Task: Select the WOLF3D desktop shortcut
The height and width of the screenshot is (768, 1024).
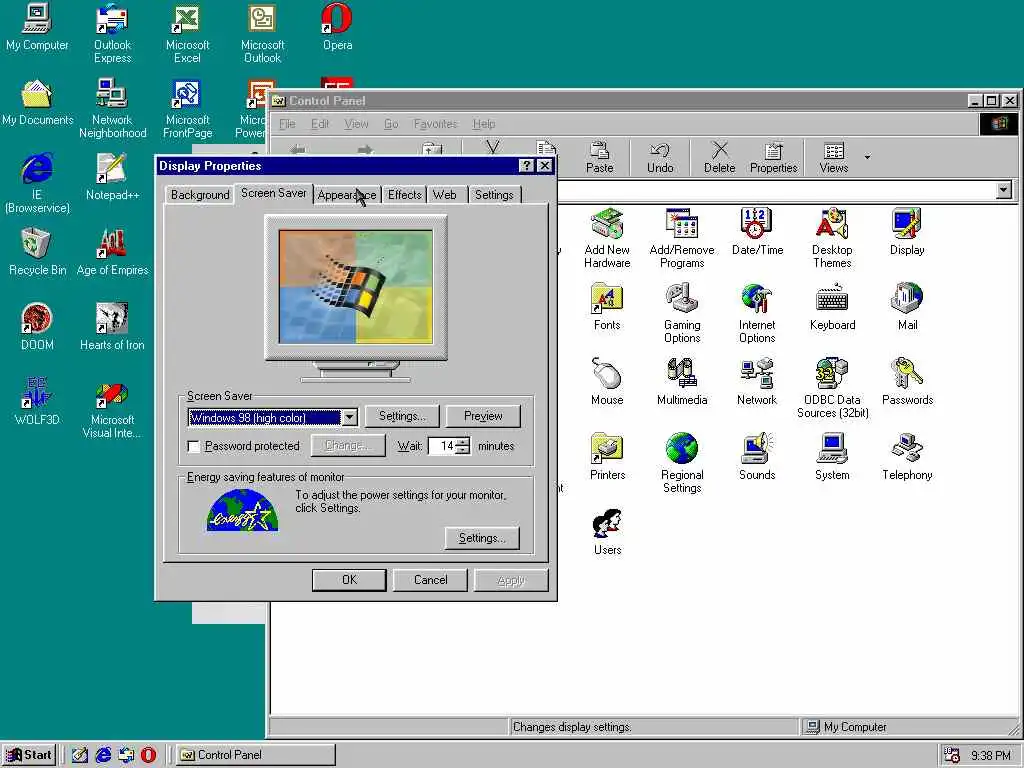Action: pyautogui.click(x=37, y=402)
